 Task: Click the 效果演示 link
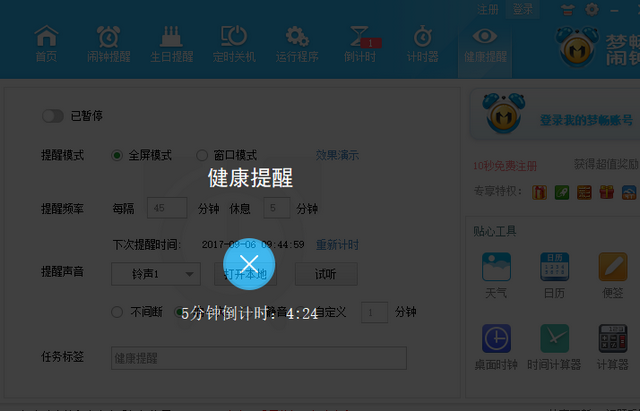pyautogui.click(x=337, y=155)
